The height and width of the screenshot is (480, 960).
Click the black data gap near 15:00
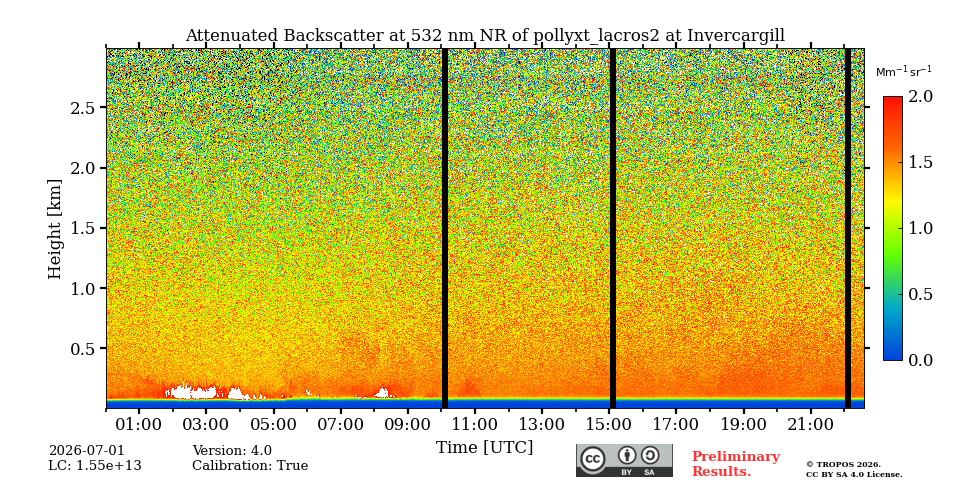tap(613, 228)
